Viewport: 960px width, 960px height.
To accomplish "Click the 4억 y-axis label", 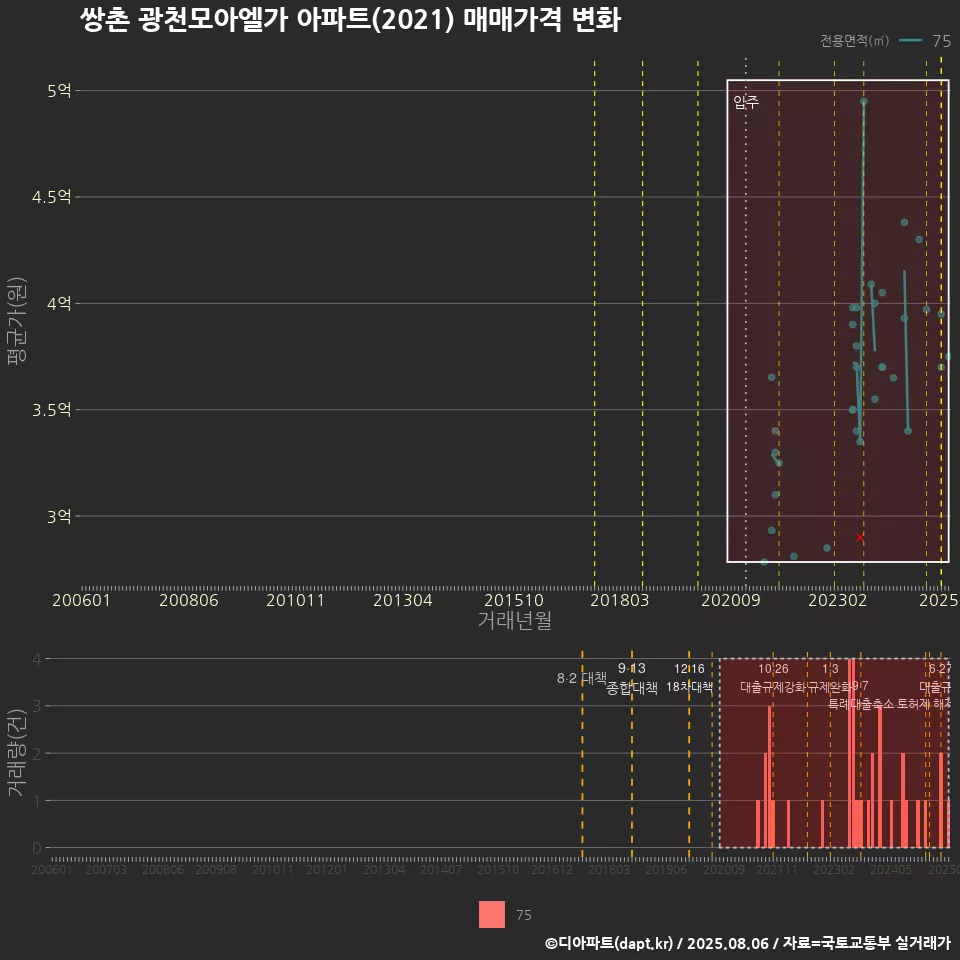I will (x=59, y=303).
